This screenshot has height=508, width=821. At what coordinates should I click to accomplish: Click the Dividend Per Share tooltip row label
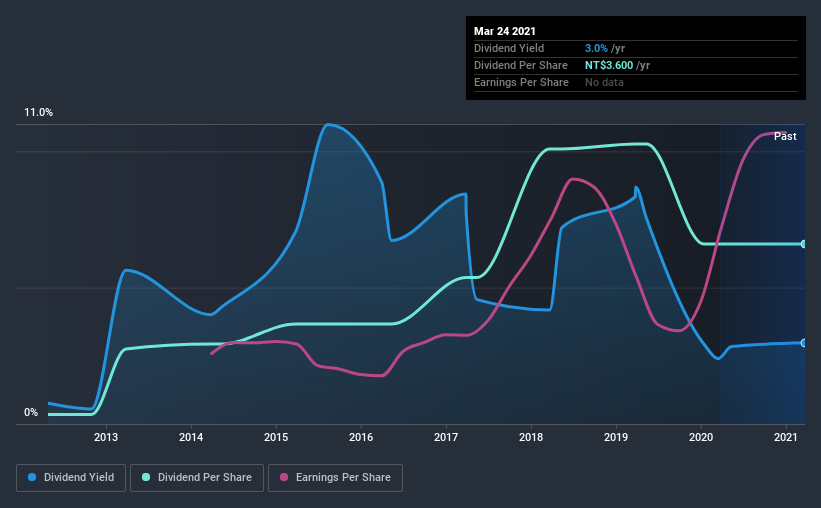520,65
